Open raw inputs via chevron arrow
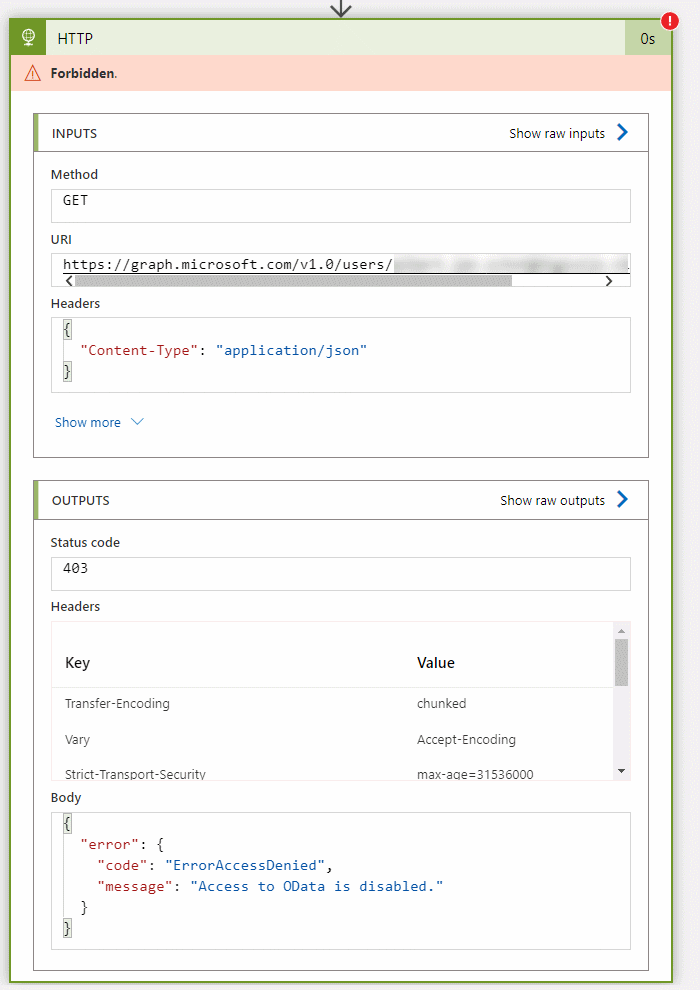This screenshot has width=700, height=990. click(x=622, y=132)
